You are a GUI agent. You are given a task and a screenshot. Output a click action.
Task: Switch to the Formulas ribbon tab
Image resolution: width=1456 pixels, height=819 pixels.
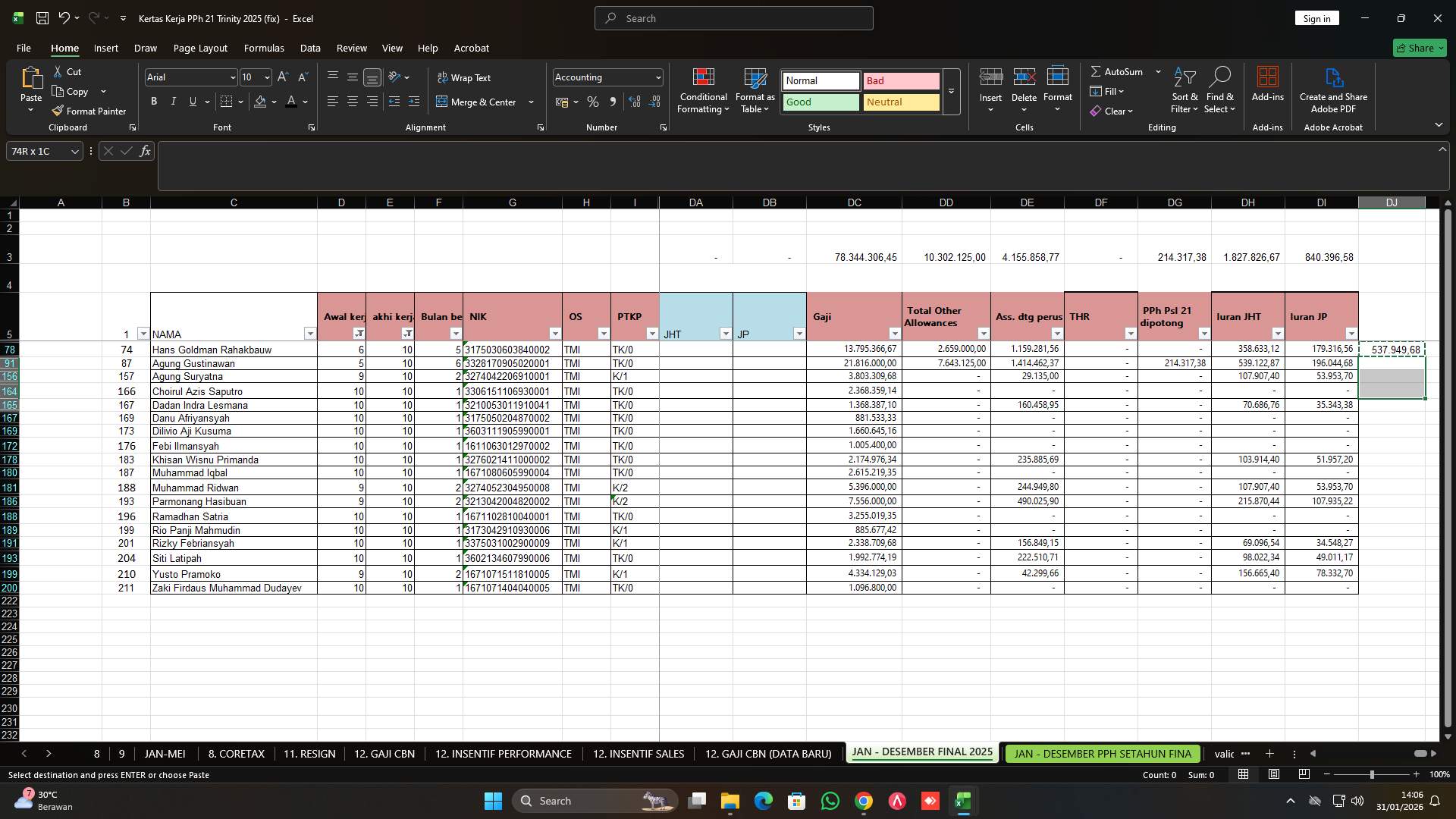pos(264,48)
